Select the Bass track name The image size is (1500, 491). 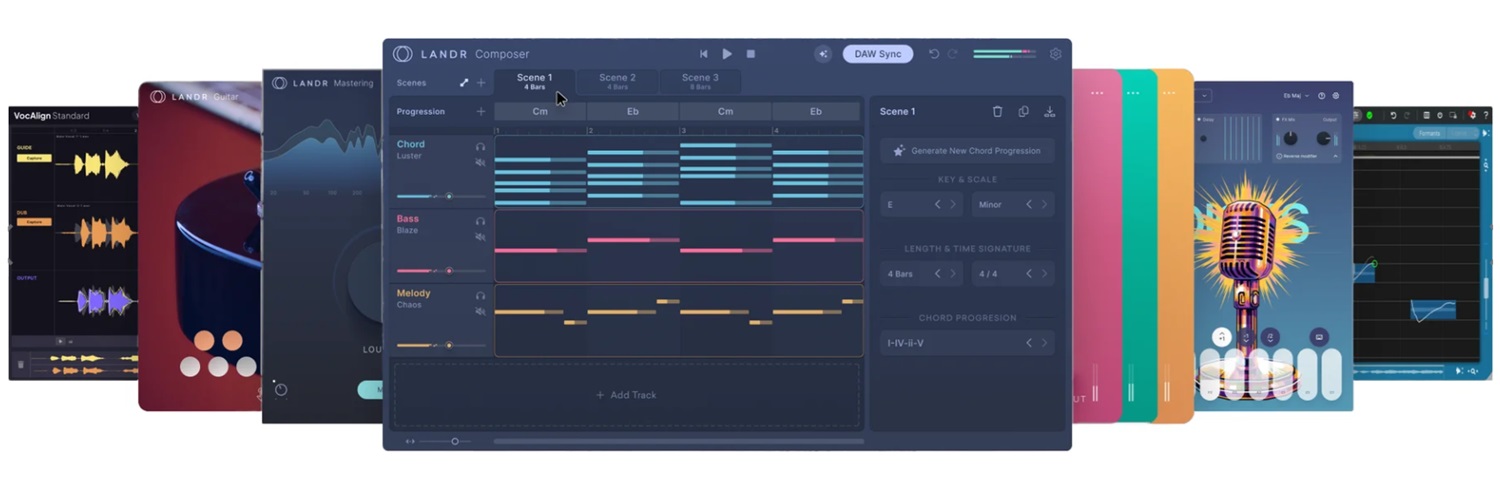[408, 219]
